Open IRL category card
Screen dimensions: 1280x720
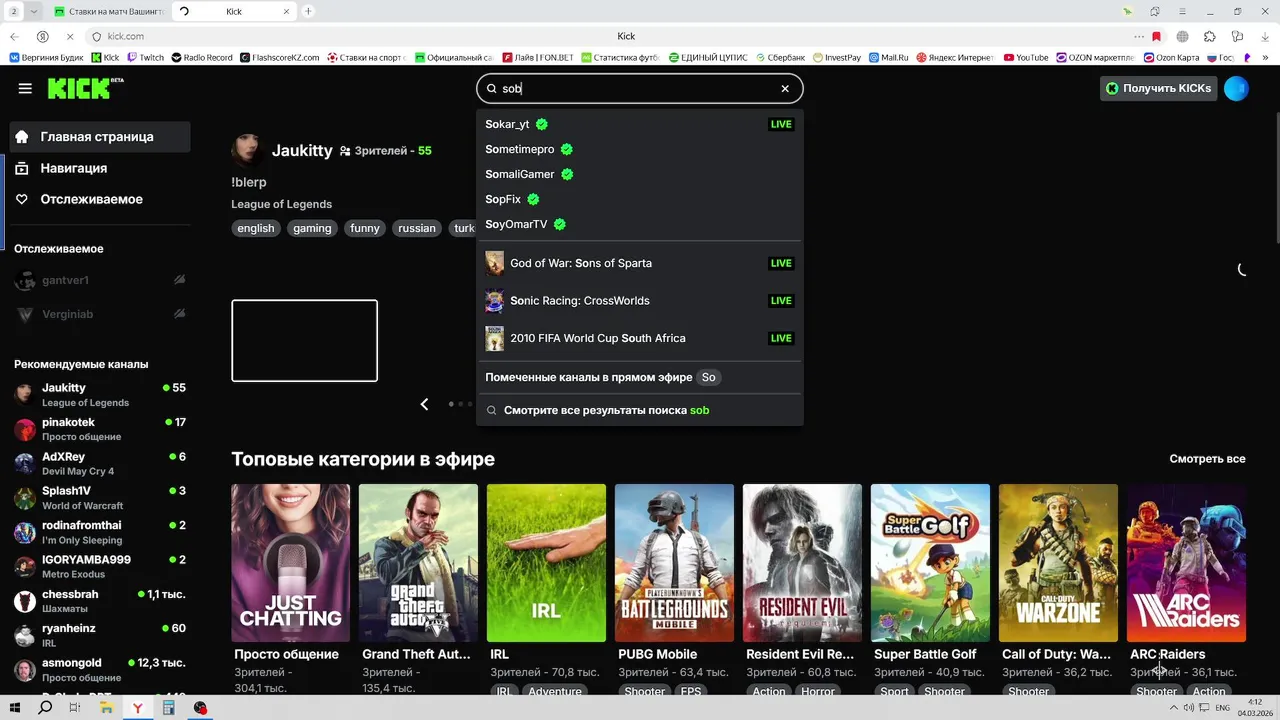pyautogui.click(x=546, y=563)
